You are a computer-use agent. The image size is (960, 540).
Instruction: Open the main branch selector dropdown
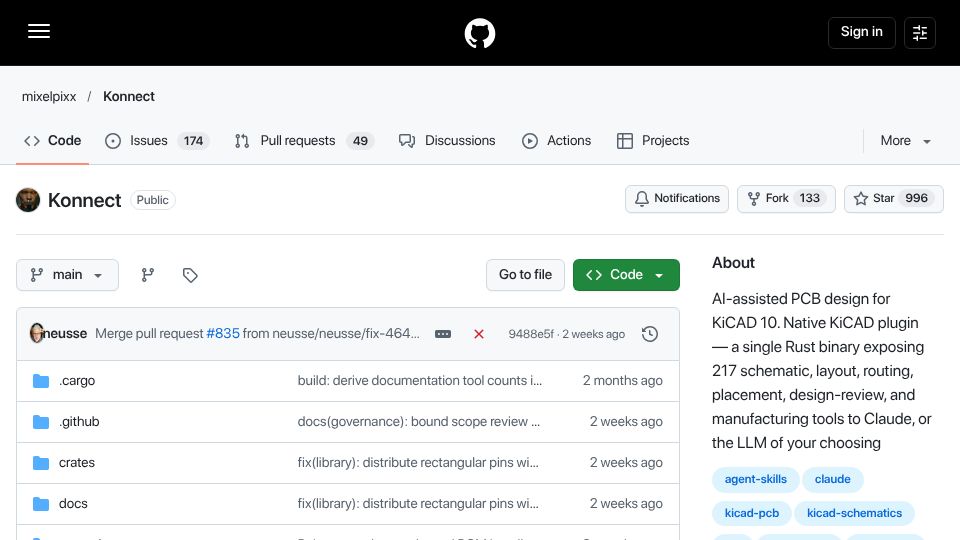coord(67,275)
